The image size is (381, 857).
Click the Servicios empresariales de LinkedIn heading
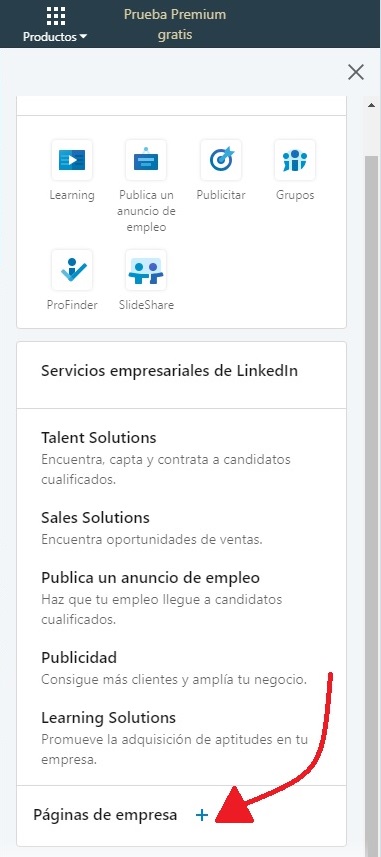169,371
